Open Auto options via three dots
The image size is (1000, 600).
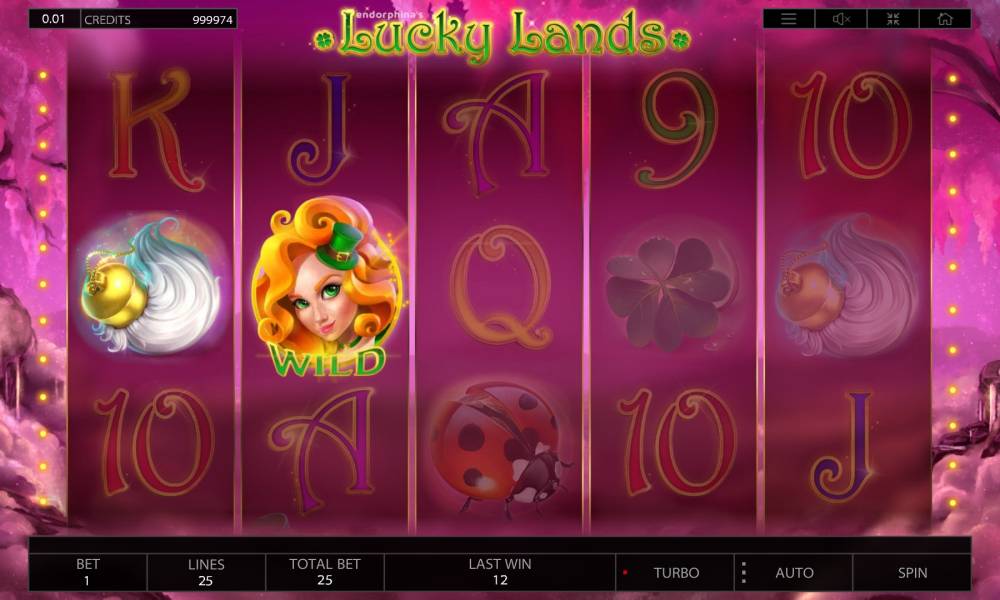(744, 573)
